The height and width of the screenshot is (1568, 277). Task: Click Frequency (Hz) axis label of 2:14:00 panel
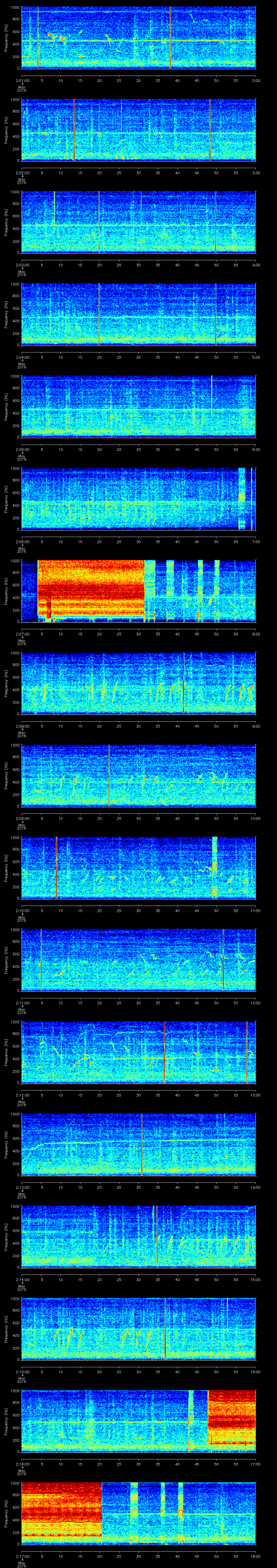point(6,1237)
